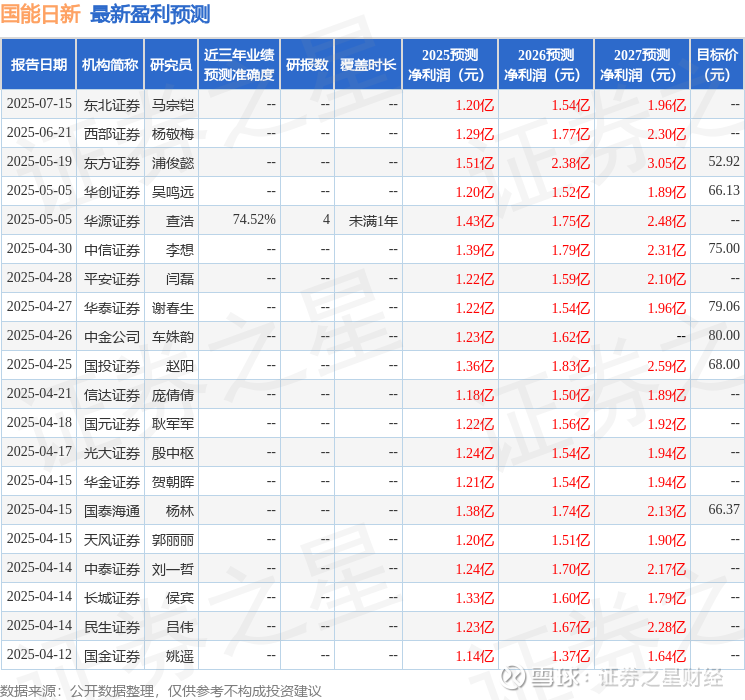The image size is (745, 700).
Task: Click the 2026预测净利润 column header
Action: 546,65
